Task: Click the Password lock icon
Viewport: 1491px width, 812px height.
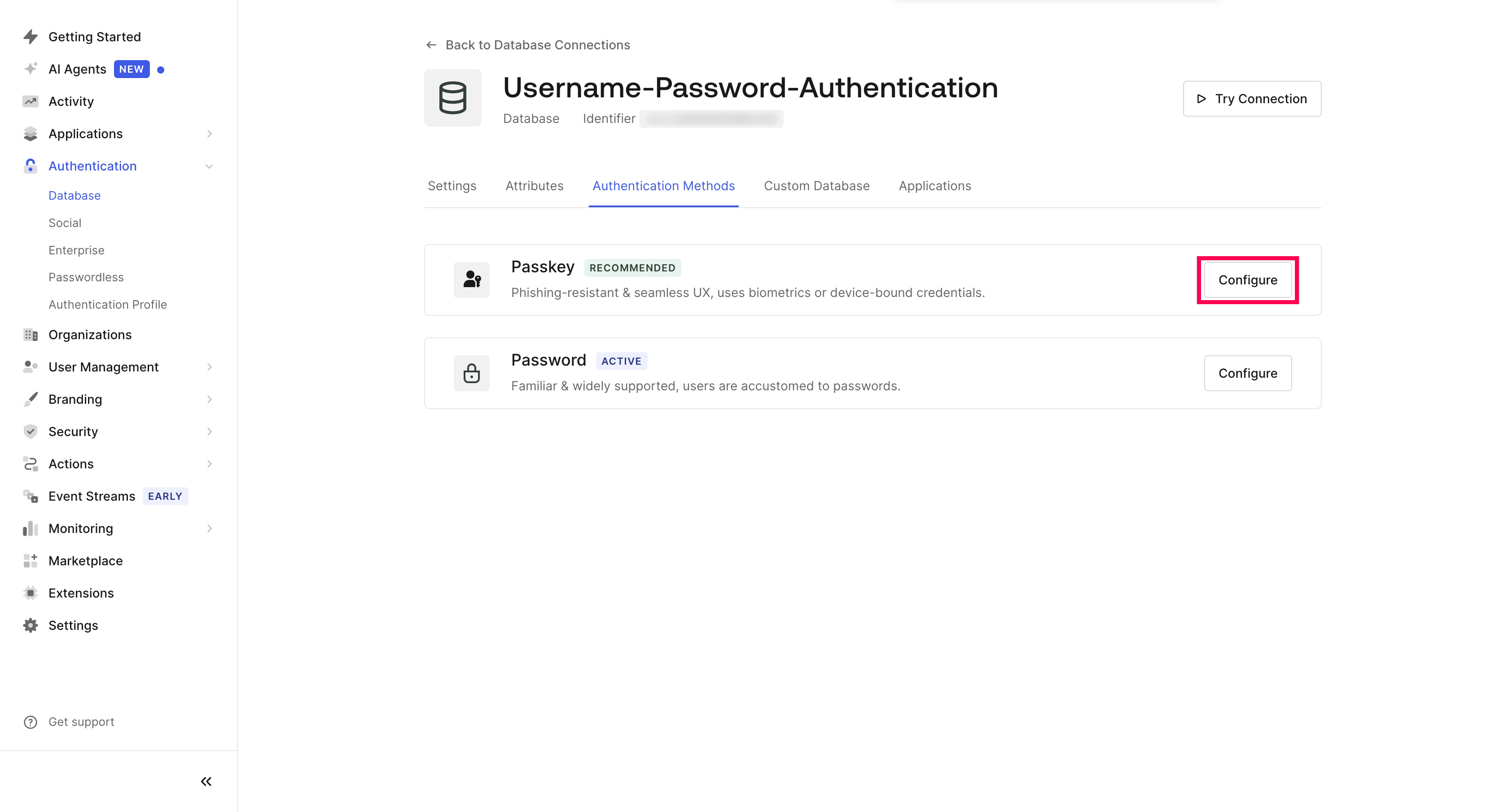Action: tap(472, 373)
